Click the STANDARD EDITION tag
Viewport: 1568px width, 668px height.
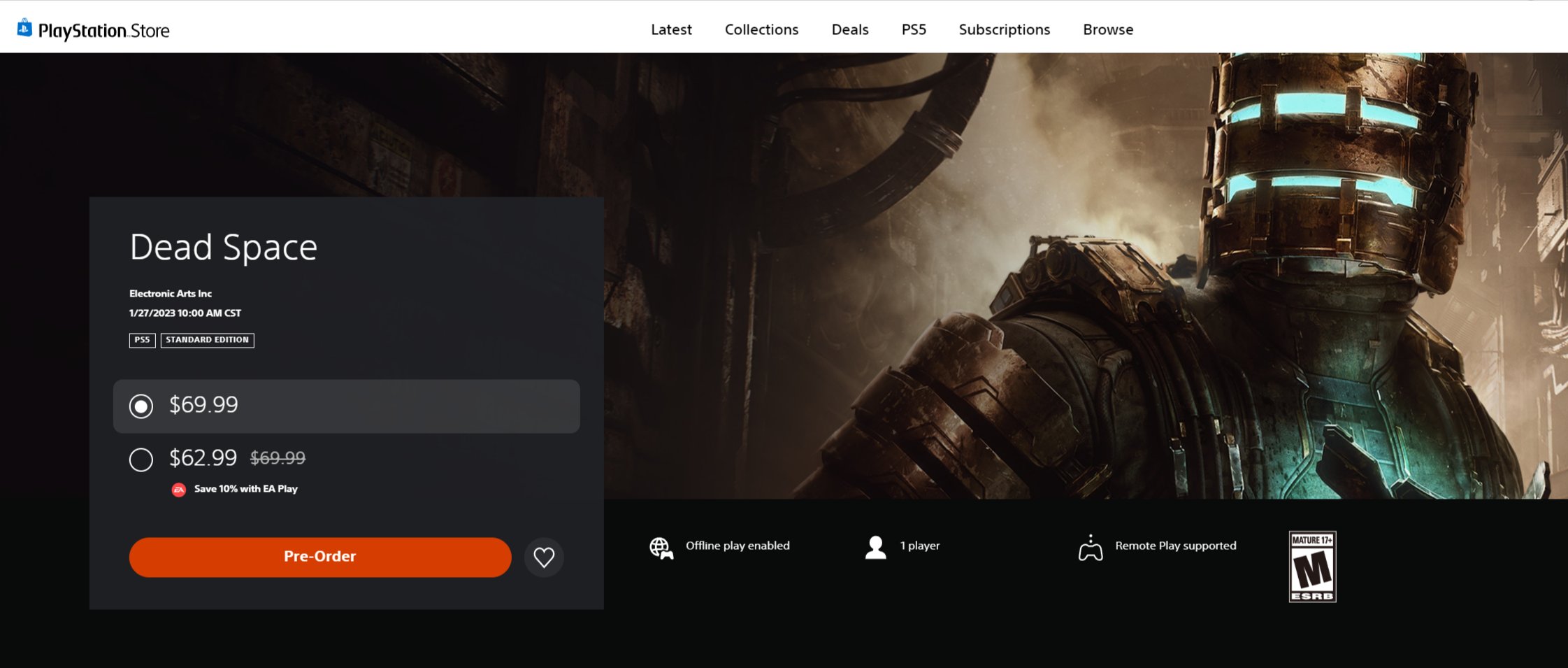click(208, 340)
